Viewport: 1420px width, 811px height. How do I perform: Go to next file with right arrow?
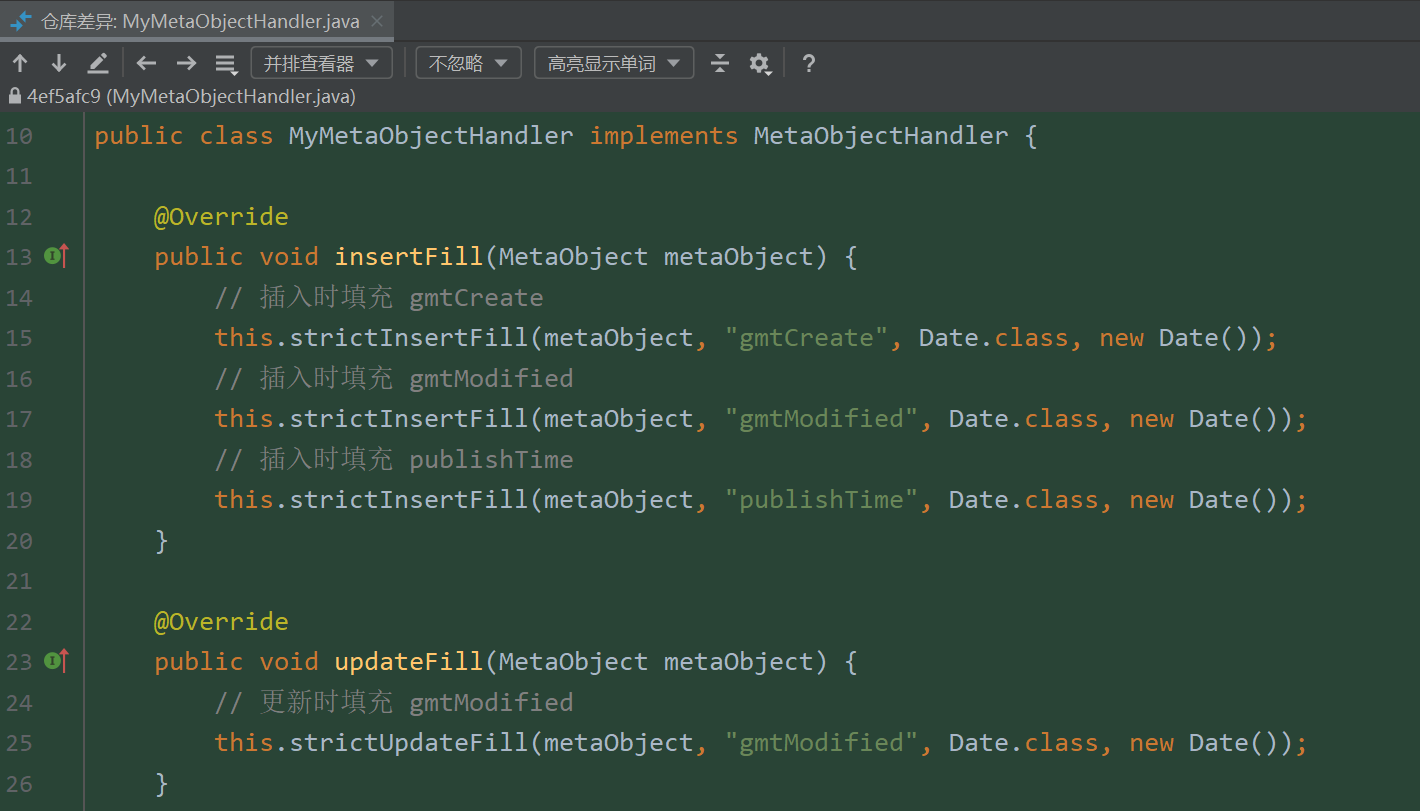[186, 64]
